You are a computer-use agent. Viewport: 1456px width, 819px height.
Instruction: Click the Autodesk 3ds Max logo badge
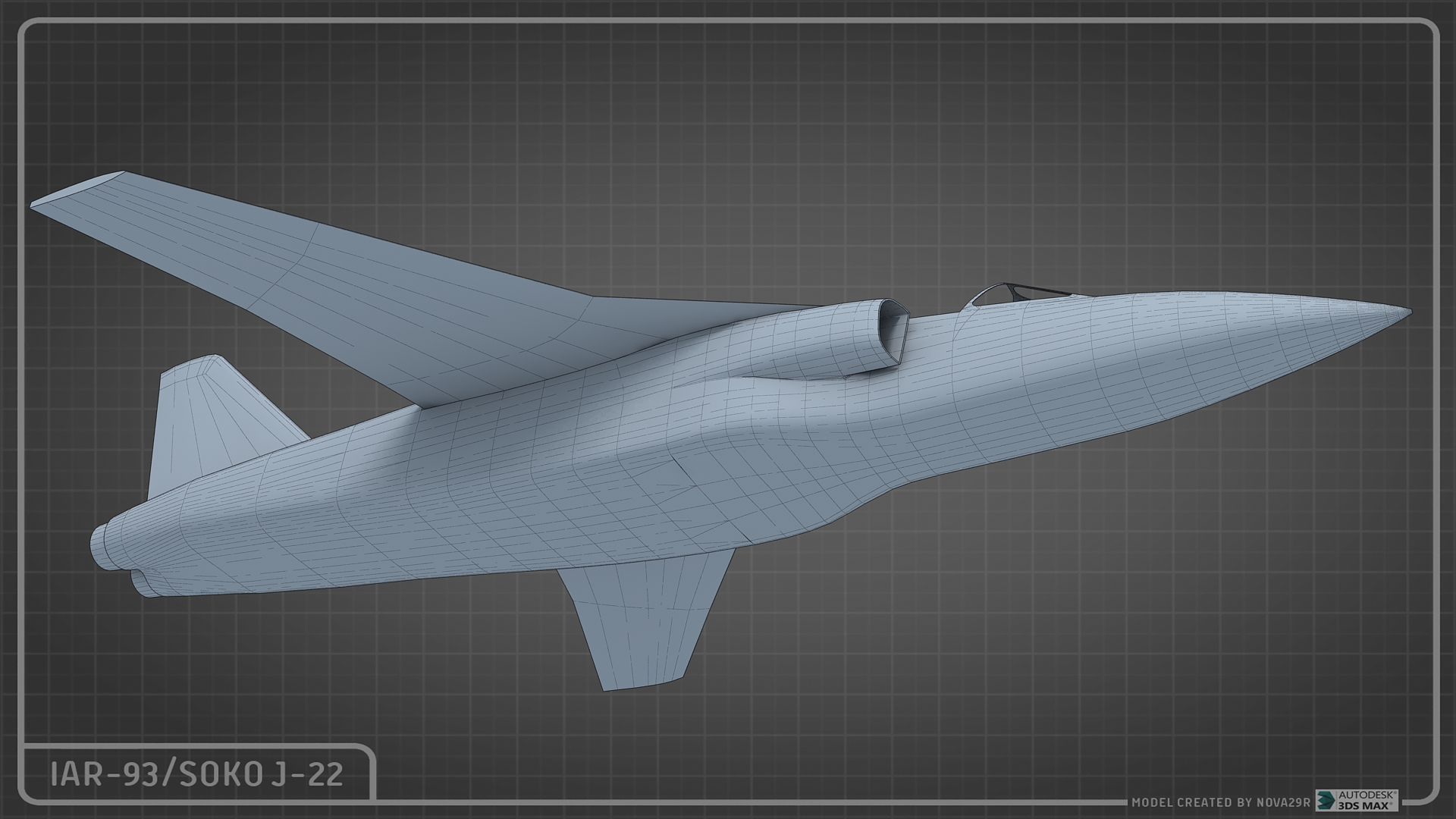[x=1357, y=801]
